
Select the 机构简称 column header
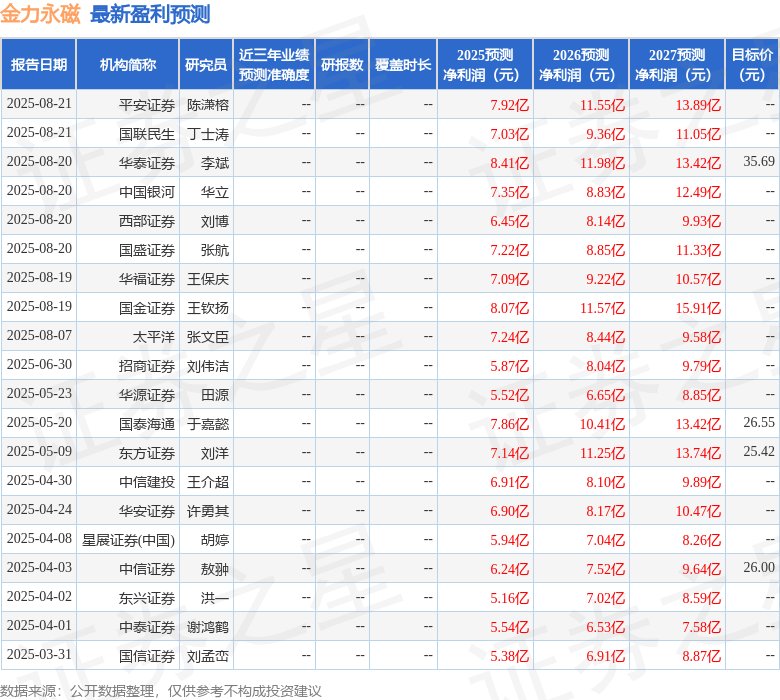[128, 65]
